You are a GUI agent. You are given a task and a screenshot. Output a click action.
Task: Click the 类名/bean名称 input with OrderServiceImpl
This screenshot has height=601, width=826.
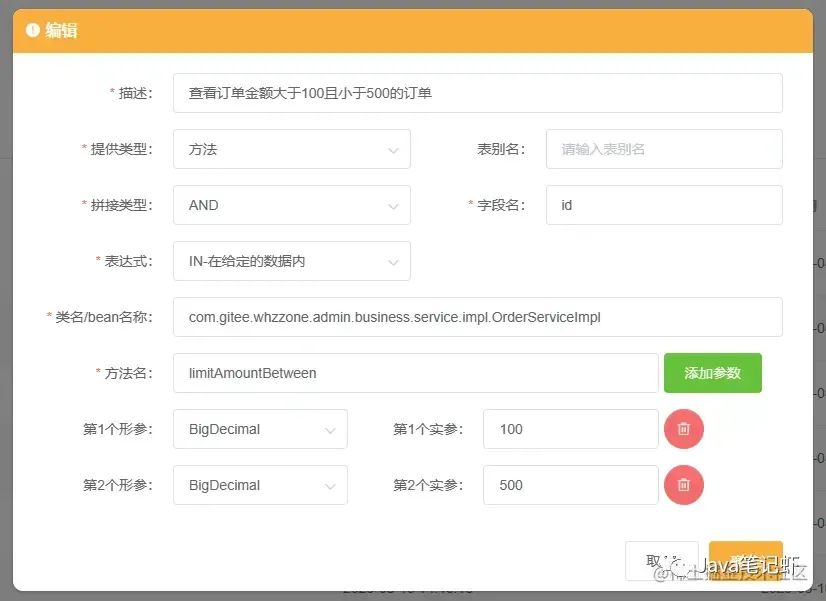tap(477, 317)
